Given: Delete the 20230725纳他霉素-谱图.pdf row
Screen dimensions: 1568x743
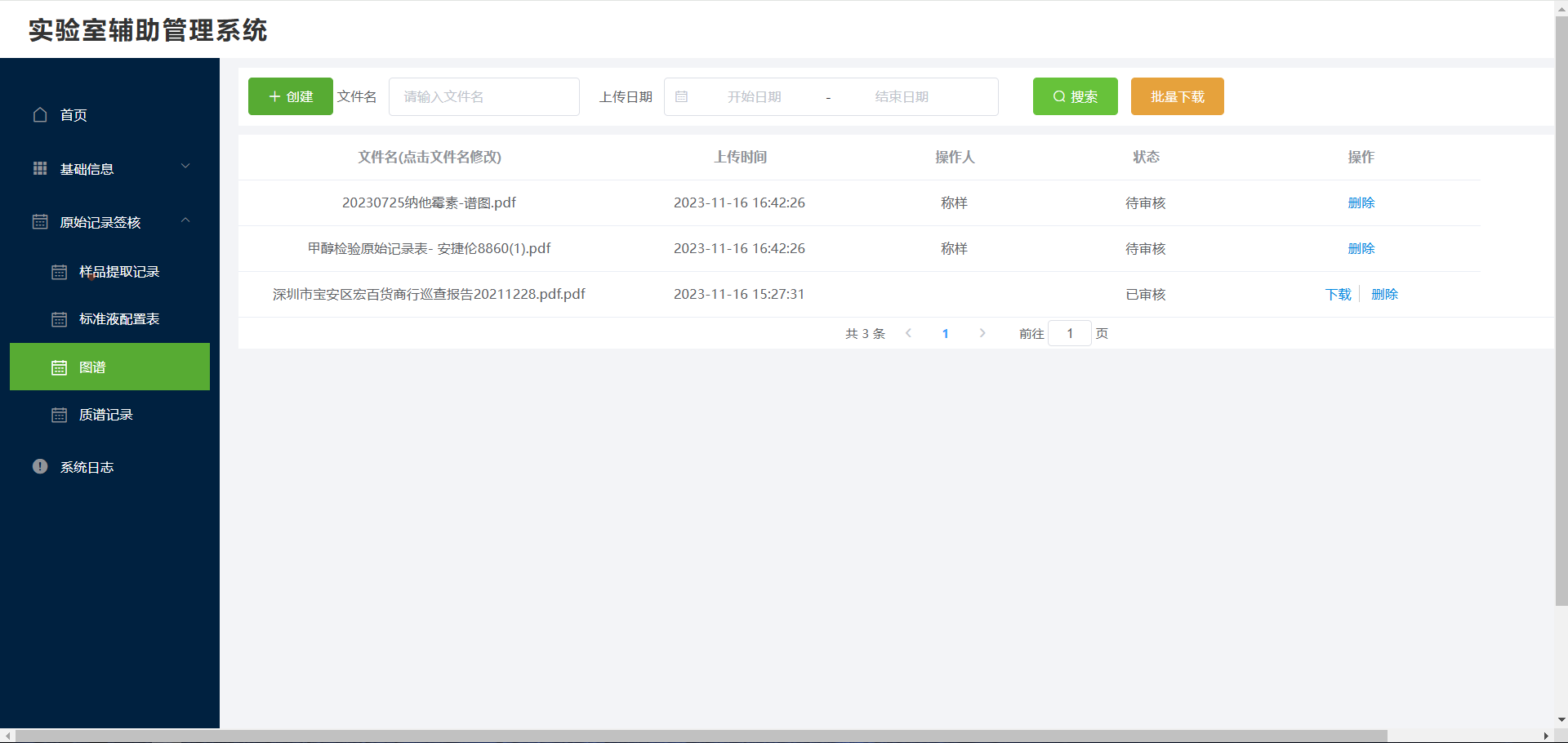Looking at the screenshot, I should pos(1361,202).
